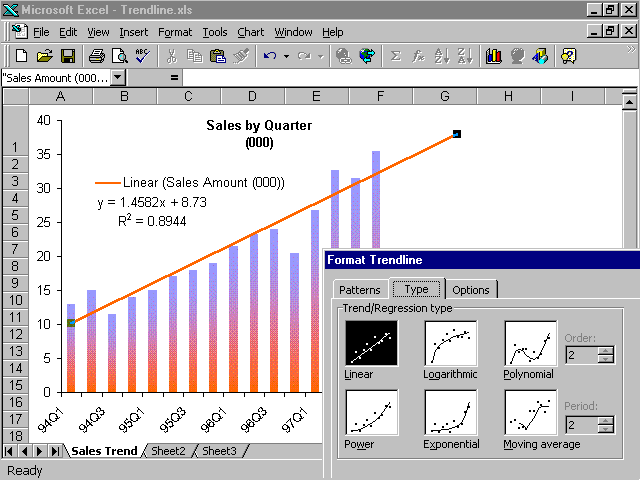Pick the Exponential regression type

(x=450, y=415)
